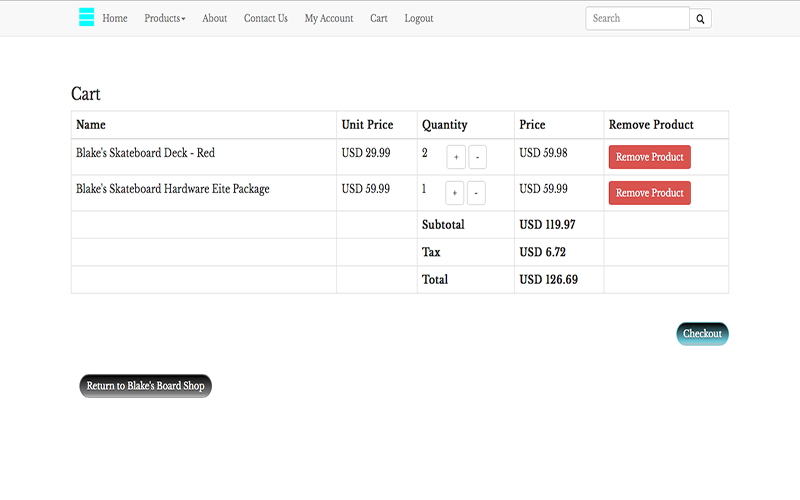Viewport: 800px width, 500px height.
Task: Click the magnifier search button
Action: 701,19
